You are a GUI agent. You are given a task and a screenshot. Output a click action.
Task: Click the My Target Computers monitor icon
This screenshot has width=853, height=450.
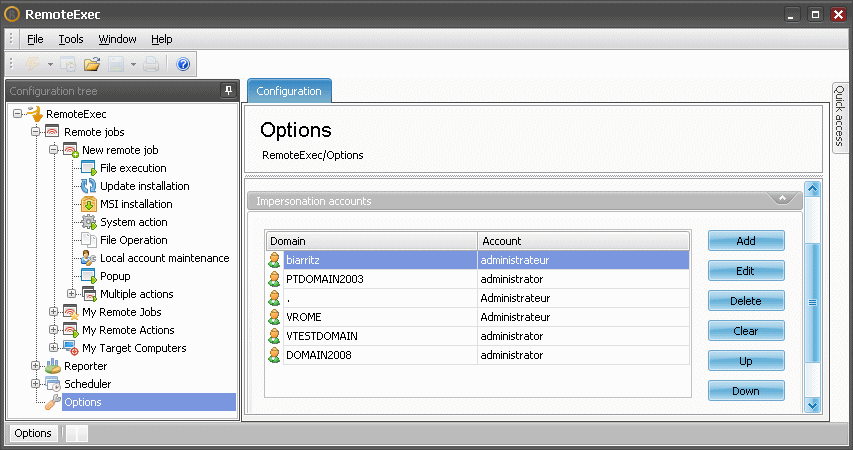click(71, 348)
